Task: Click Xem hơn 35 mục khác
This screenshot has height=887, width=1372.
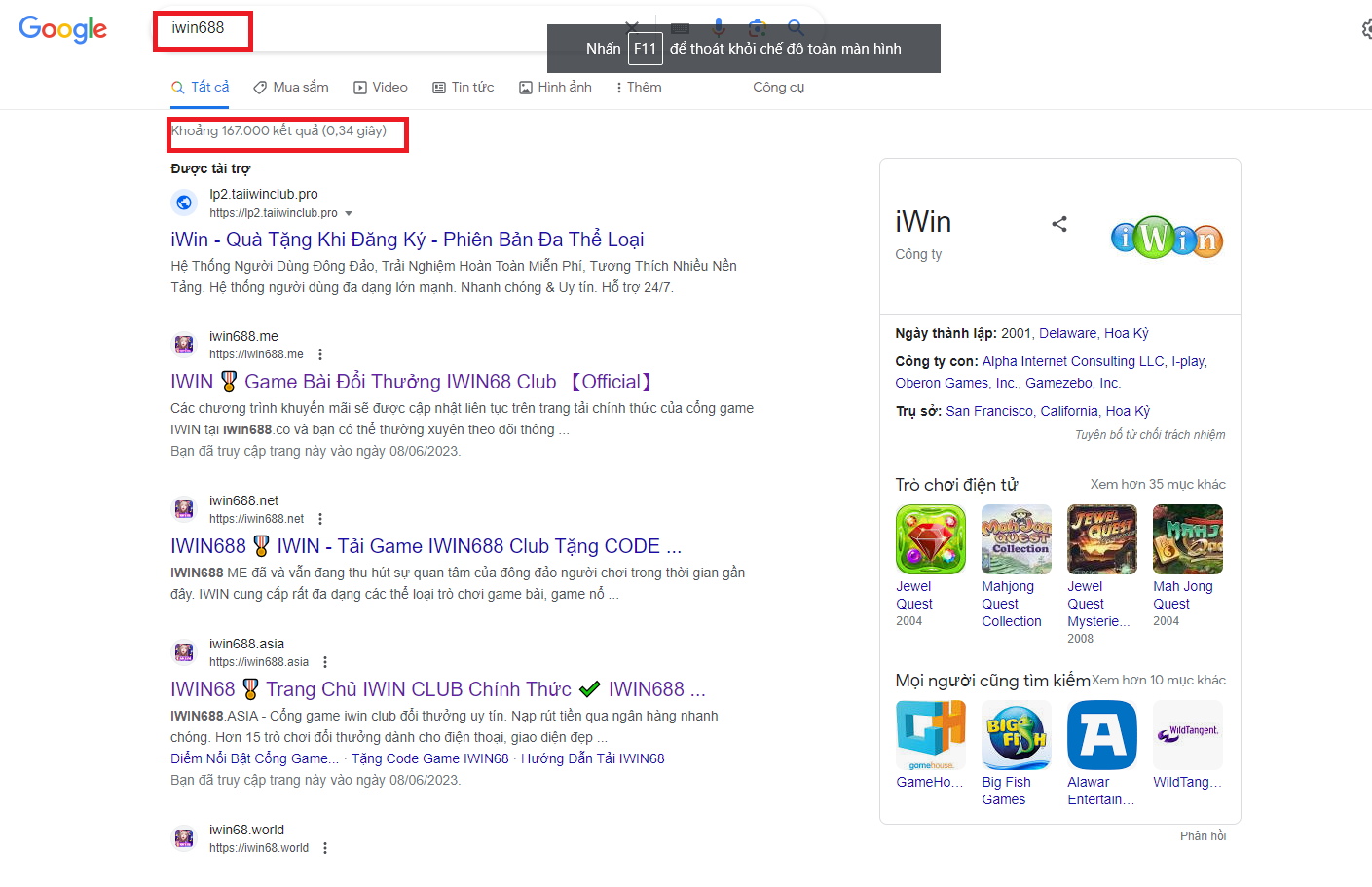Action: pos(1157,484)
